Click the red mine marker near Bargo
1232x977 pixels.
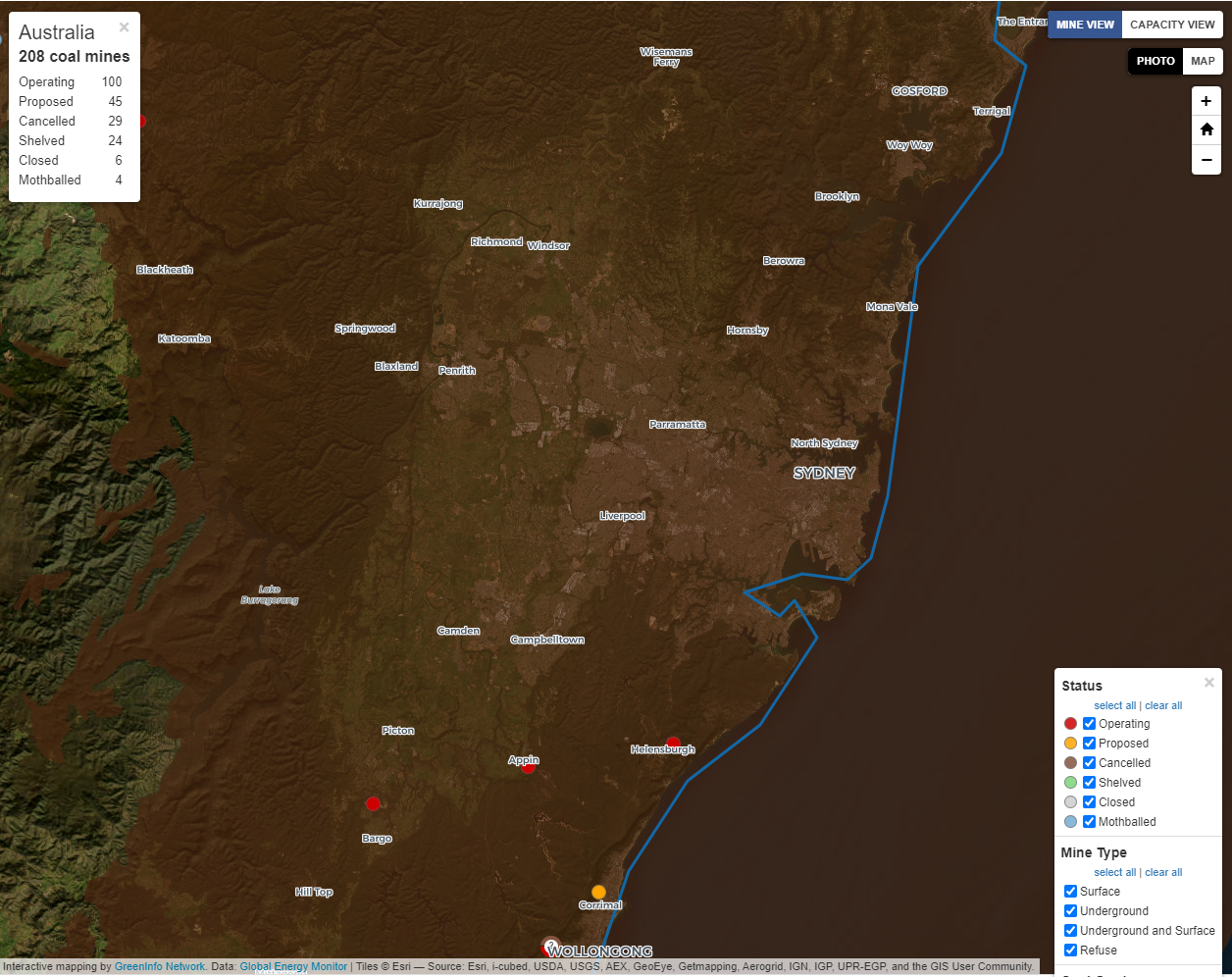[x=373, y=803]
